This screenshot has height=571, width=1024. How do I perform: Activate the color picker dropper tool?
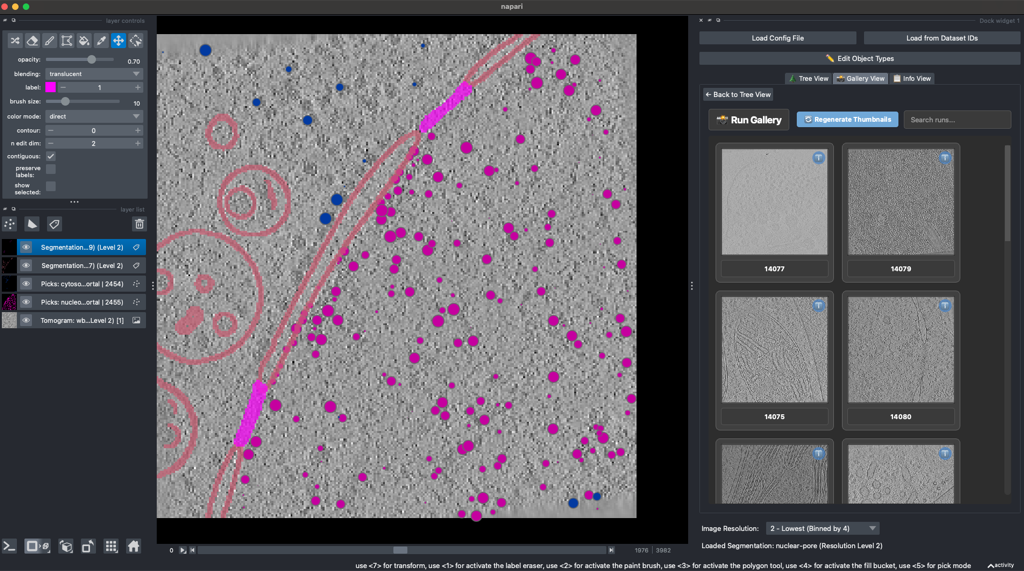[x=101, y=41]
